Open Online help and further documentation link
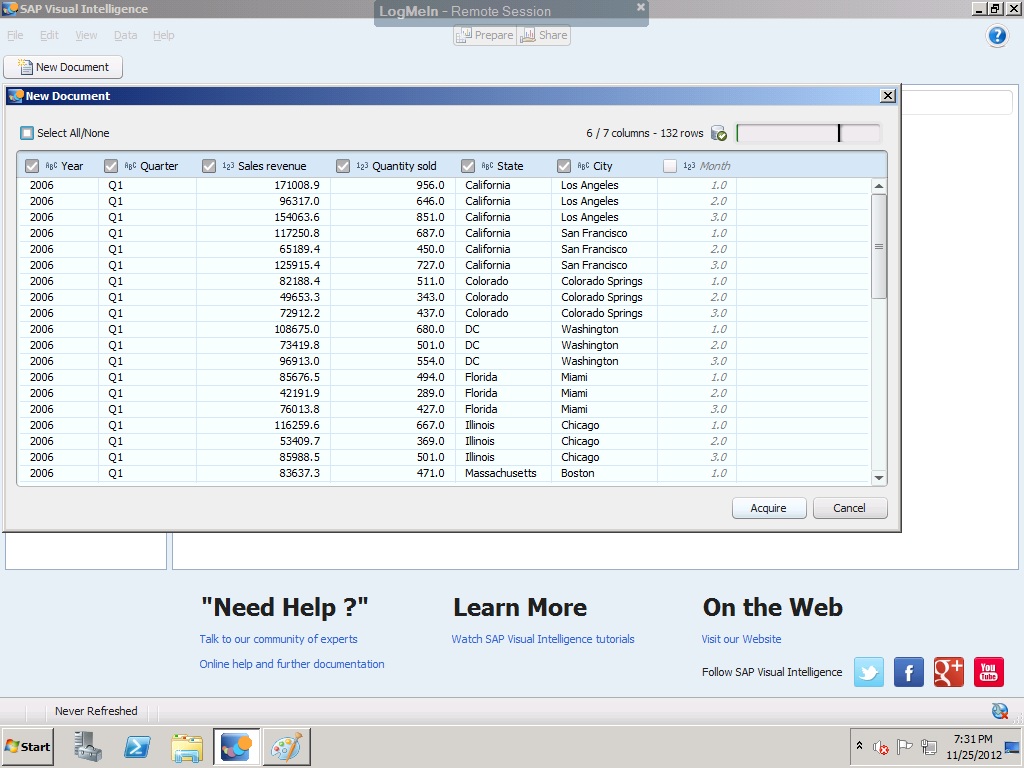The width and height of the screenshot is (1024, 768). (x=292, y=664)
